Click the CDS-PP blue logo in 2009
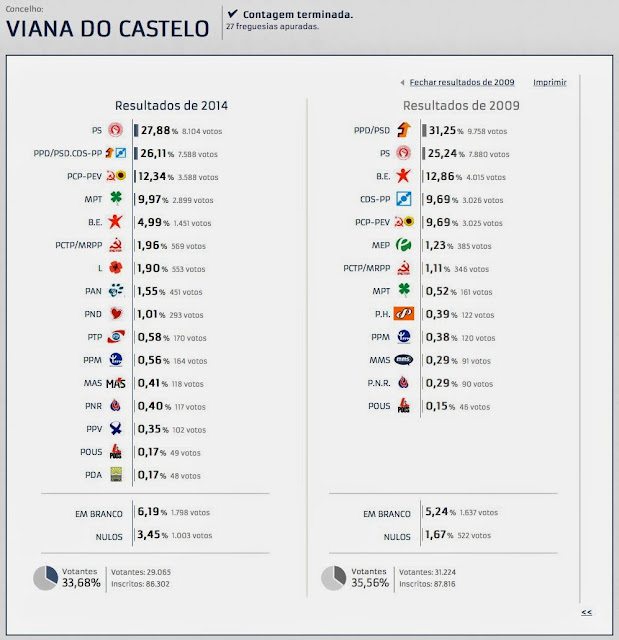The image size is (619, 640). [403, 199]
